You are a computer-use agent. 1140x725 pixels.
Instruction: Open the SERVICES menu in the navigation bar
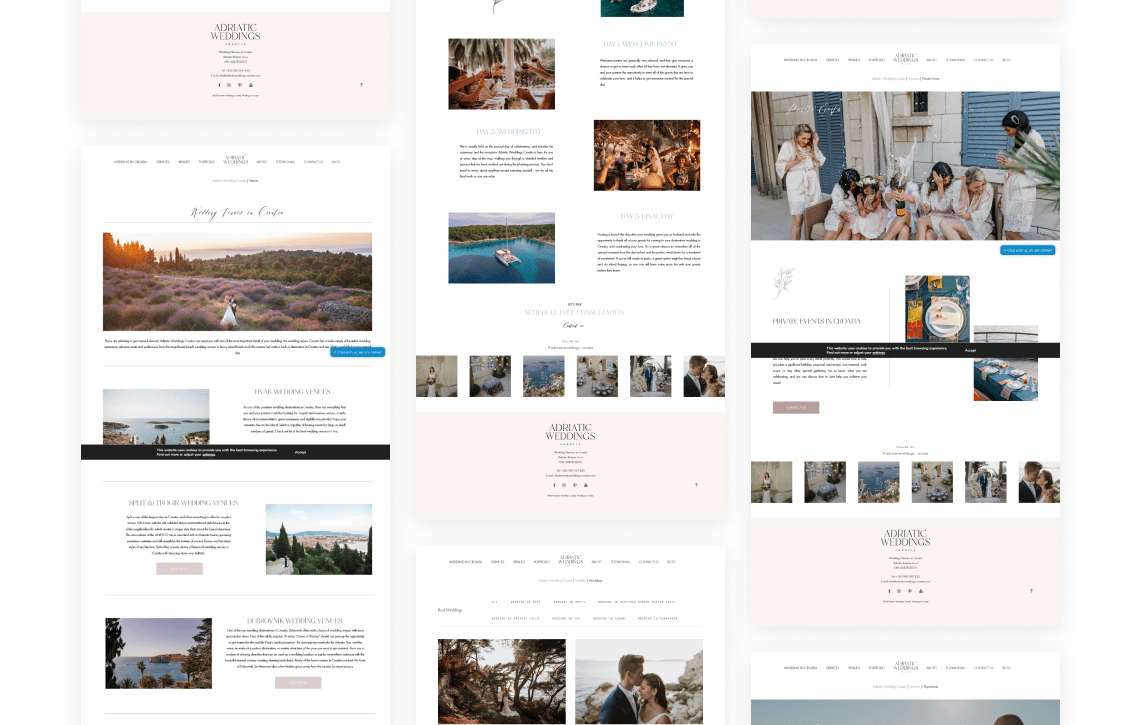(163, 161)
